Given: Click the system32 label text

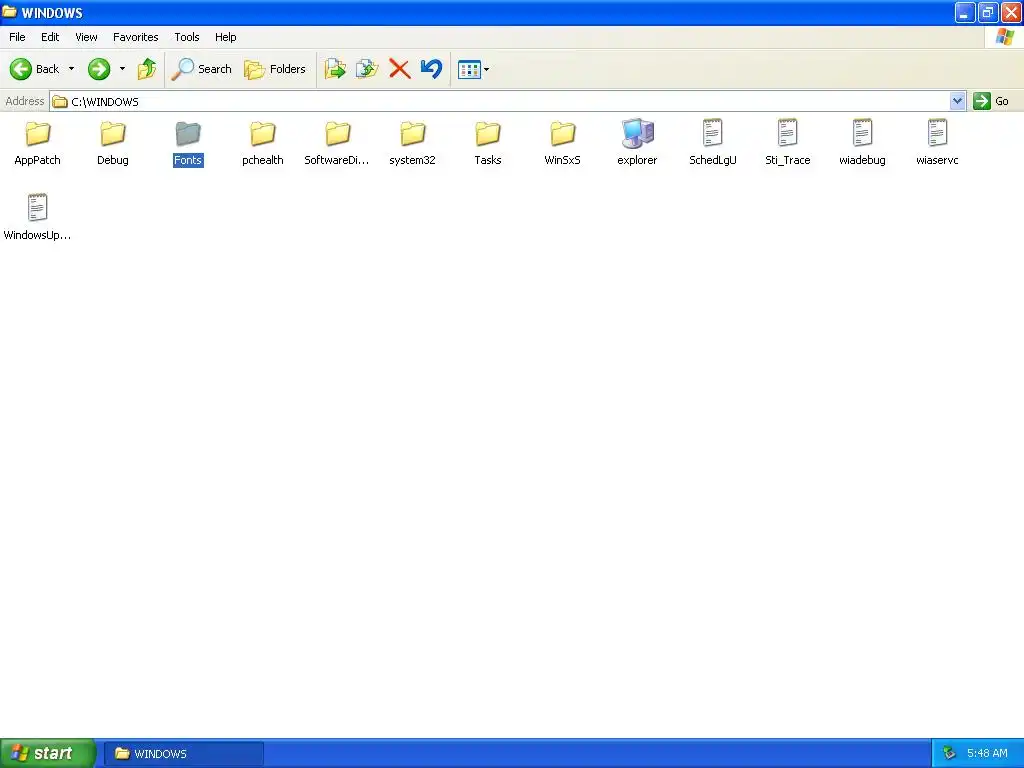Looking at the screenshot, I should pos(412,160).
